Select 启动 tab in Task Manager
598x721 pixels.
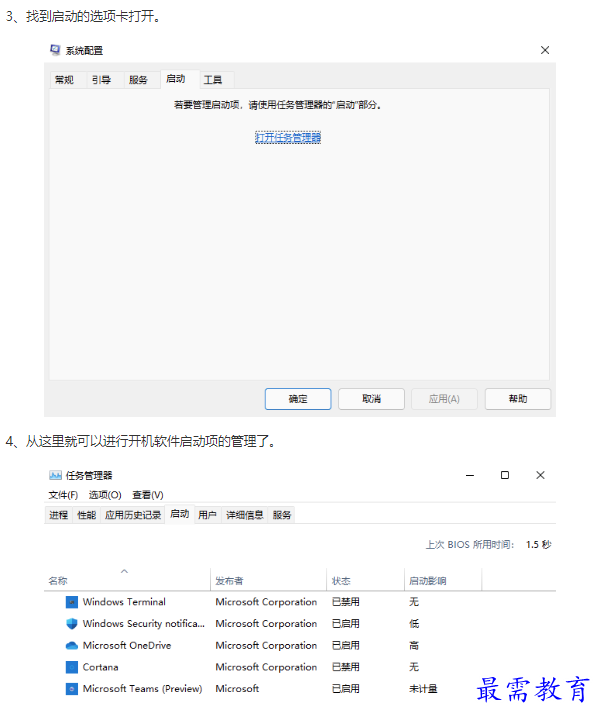coord(179,514)
